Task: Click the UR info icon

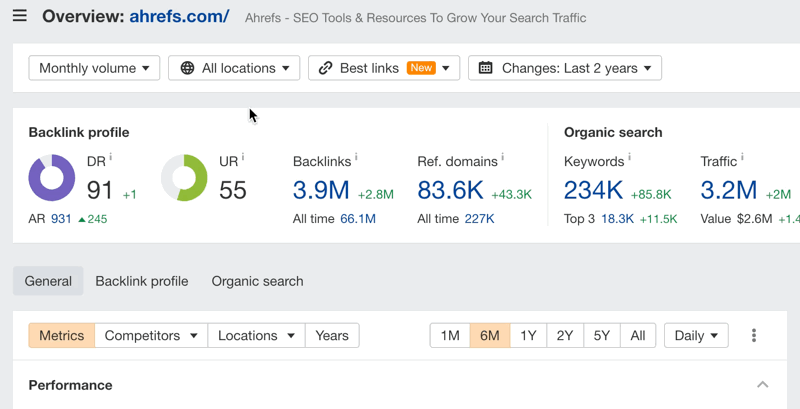Action: (243, 157)
